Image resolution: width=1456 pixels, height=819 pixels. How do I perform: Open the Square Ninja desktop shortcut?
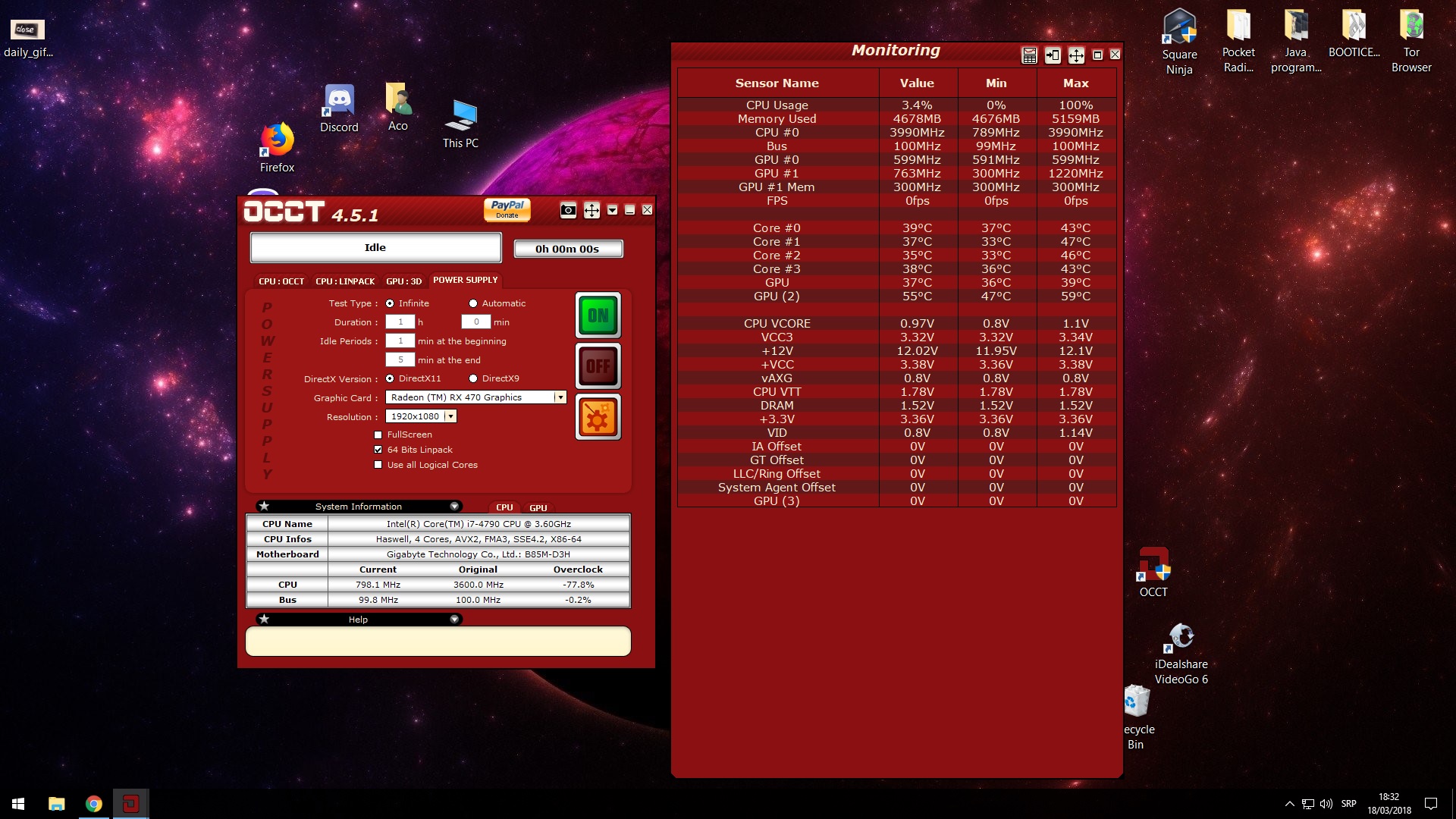(x=1179, y=42)
